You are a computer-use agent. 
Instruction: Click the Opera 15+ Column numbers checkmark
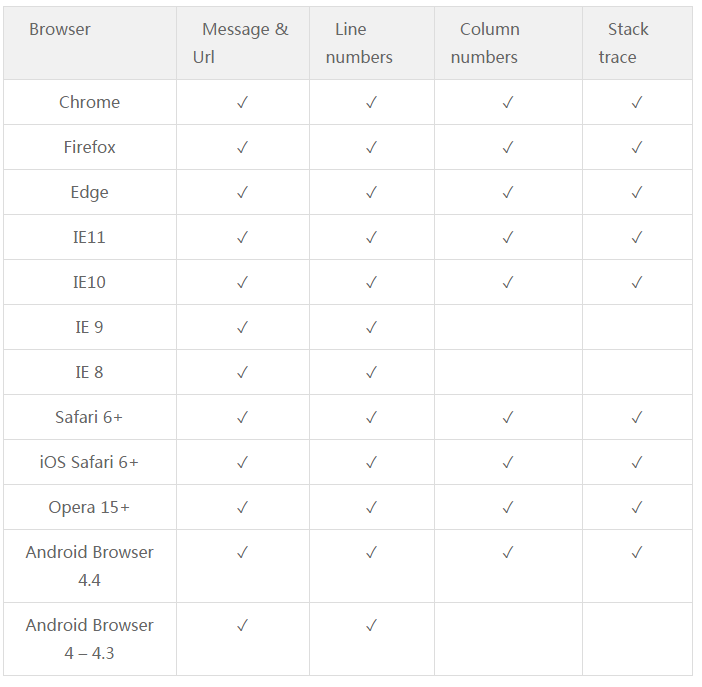click(x=508, y=507)
